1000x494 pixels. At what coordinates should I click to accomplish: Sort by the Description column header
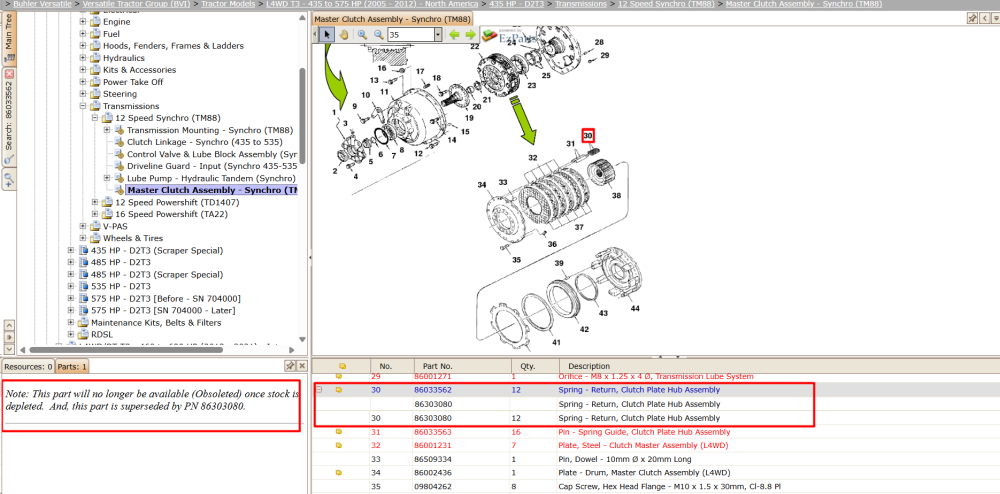pyautogui.click(x=589, y=367)
